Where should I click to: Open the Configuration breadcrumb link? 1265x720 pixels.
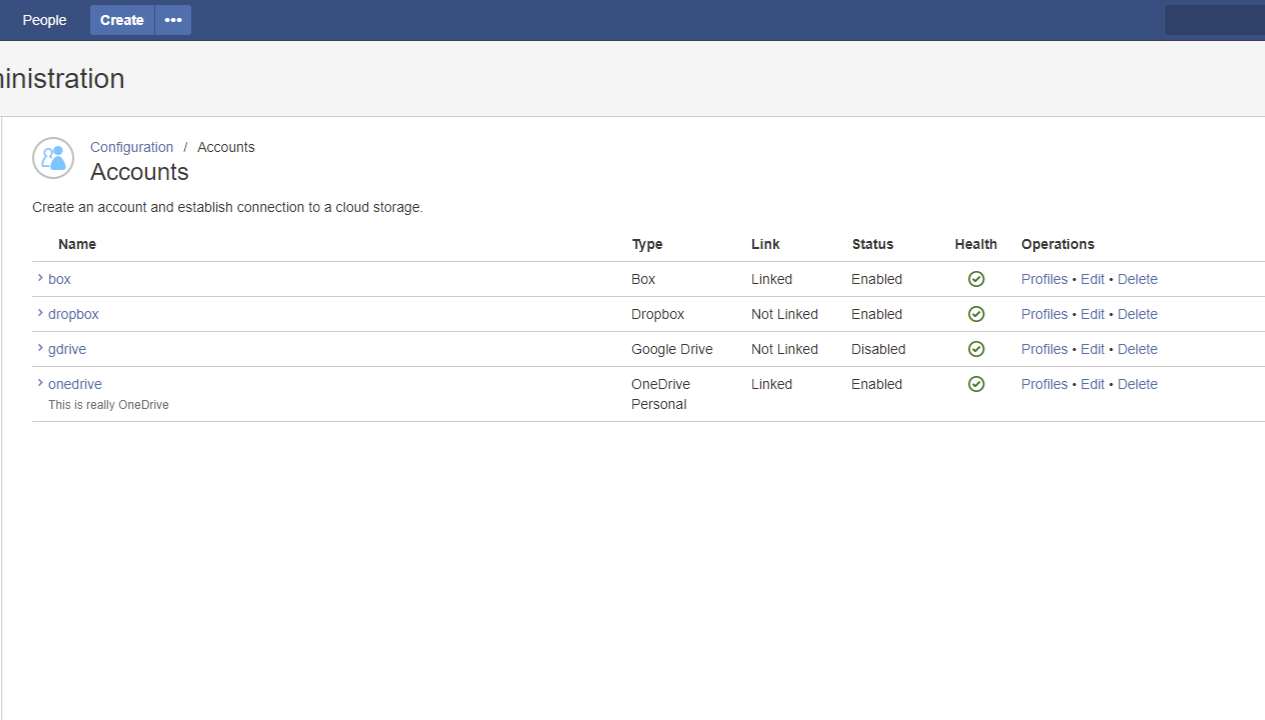click(x=131, y=147)
